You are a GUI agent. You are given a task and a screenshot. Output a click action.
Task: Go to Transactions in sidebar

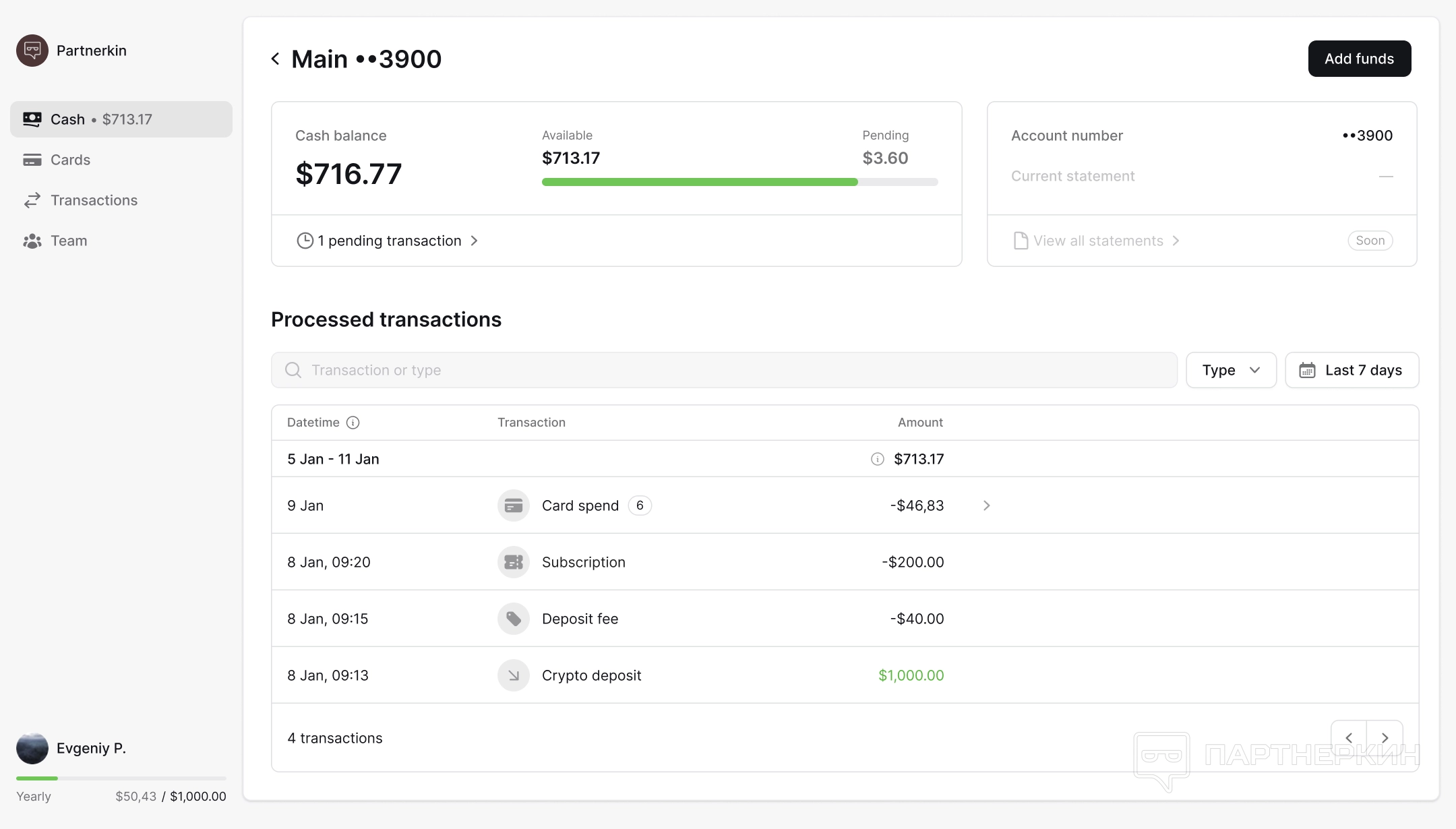(94, 200)
